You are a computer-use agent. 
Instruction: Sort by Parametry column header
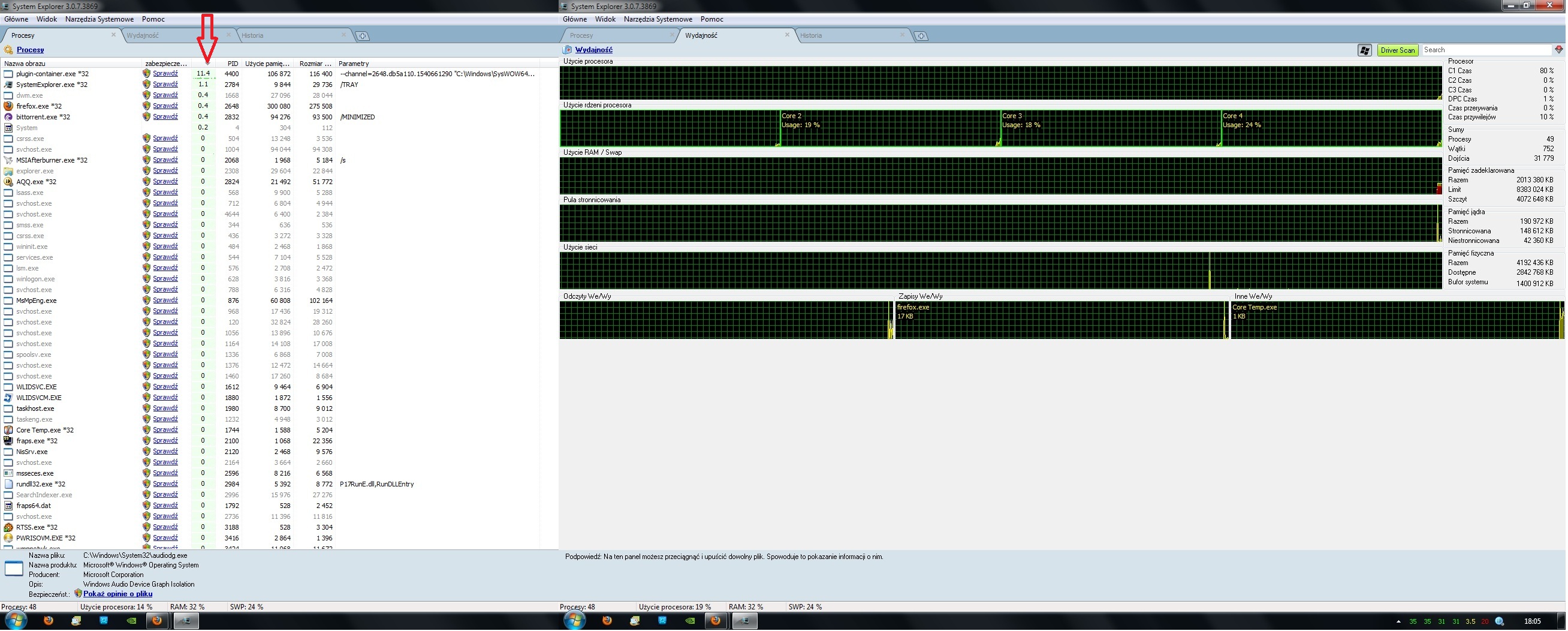pos(438,64)
